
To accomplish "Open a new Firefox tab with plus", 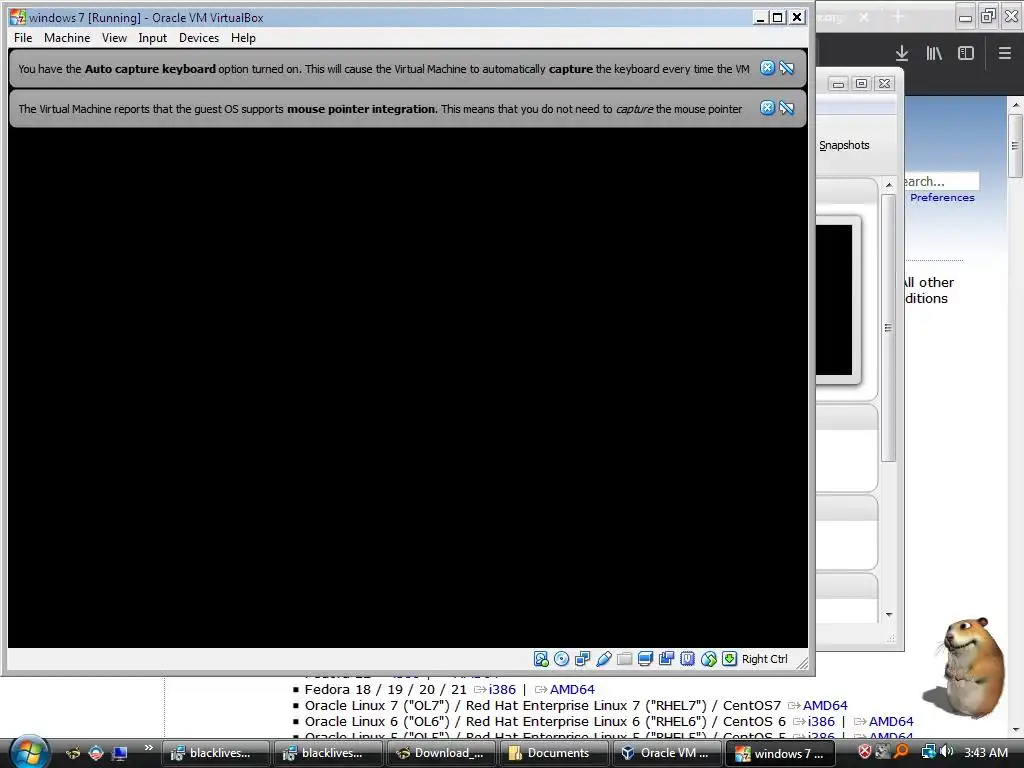I will pos(898,17).
